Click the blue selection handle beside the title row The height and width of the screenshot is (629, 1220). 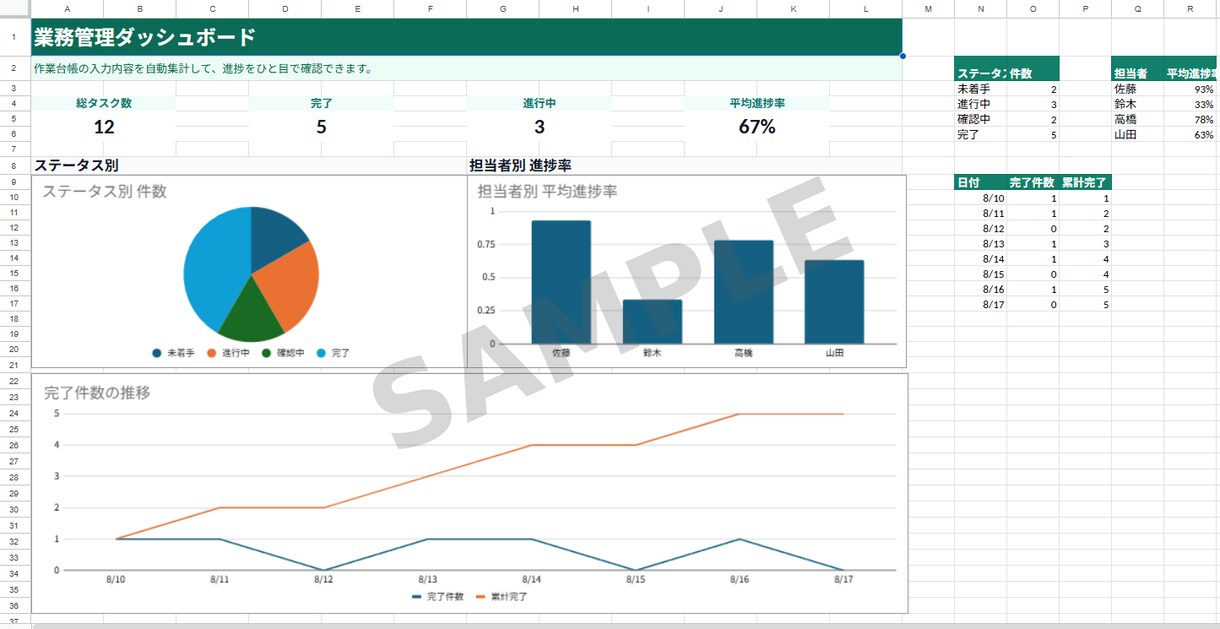pyautogui.click(x=903, y=56)
